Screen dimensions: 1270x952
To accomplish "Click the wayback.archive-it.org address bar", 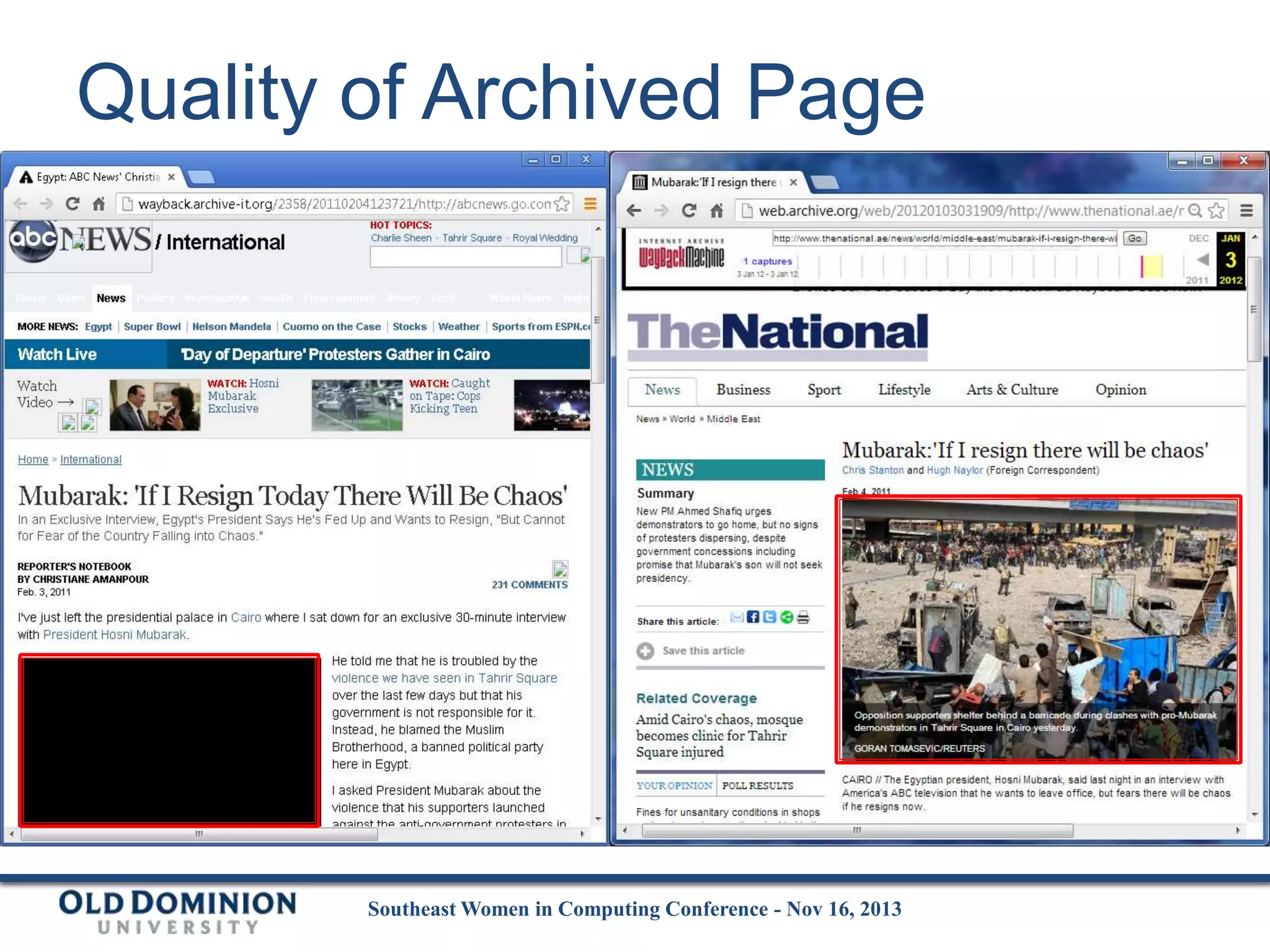I will coord(344,204).
